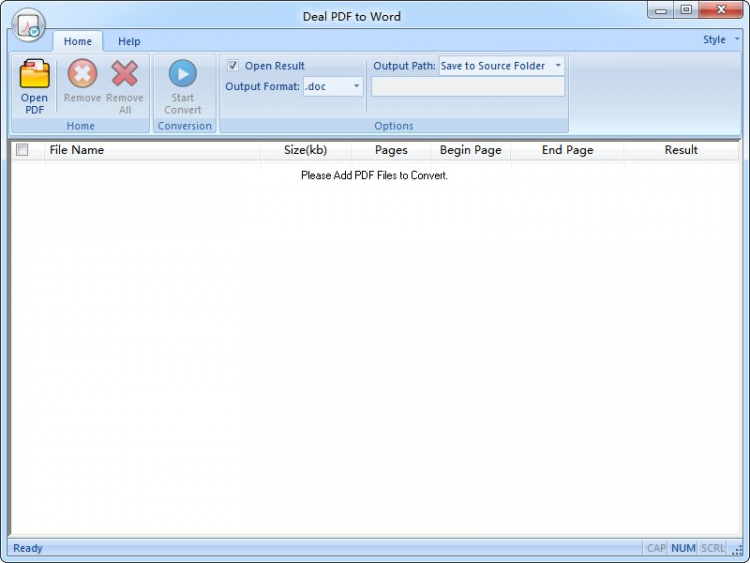Click the Start Convert play icon

[183, 74]
